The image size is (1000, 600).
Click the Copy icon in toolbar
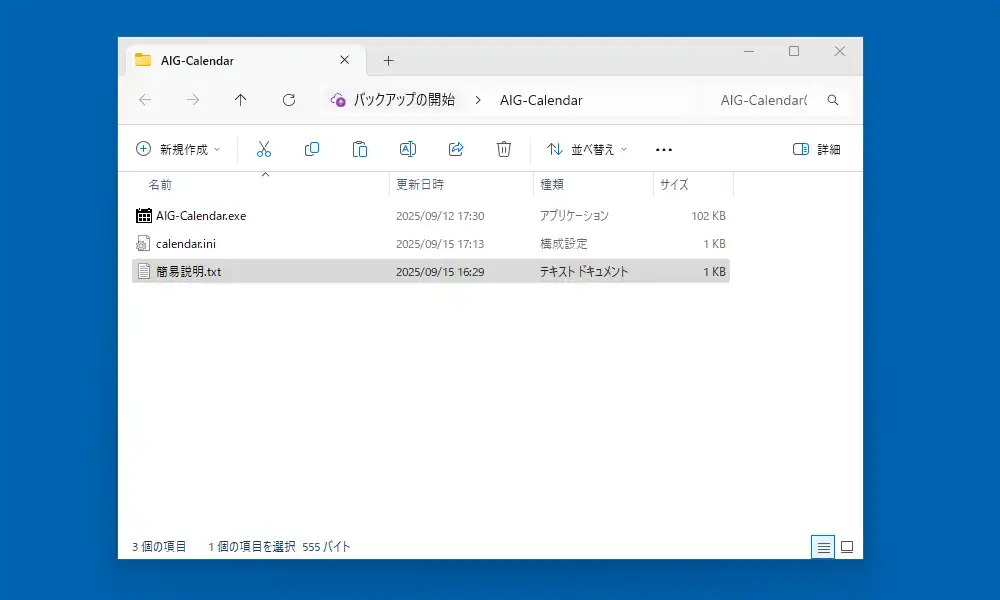pos(312,149)
